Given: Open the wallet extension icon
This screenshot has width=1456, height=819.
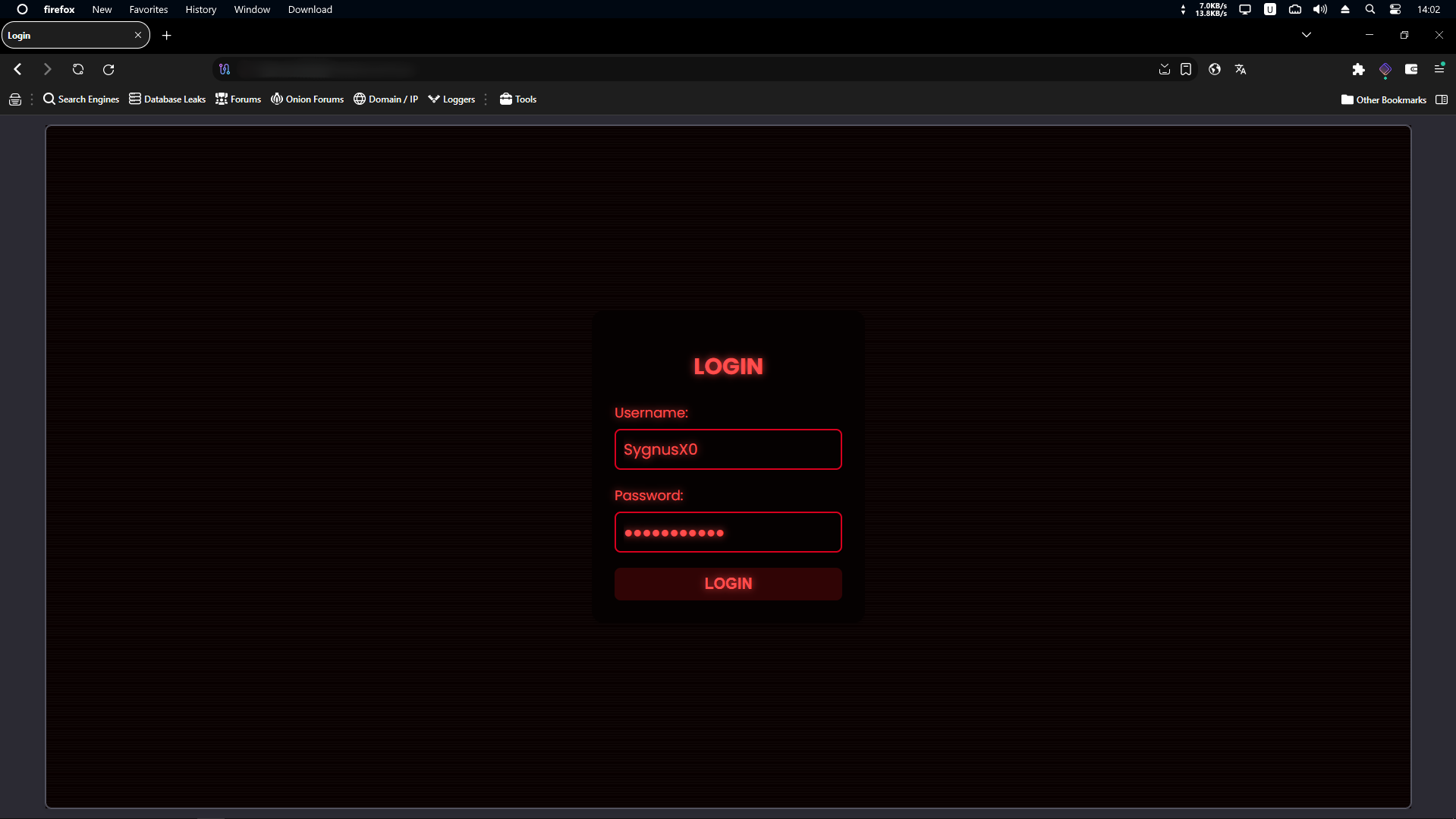Looking at the screenshot, I should tap(1411, 69).
